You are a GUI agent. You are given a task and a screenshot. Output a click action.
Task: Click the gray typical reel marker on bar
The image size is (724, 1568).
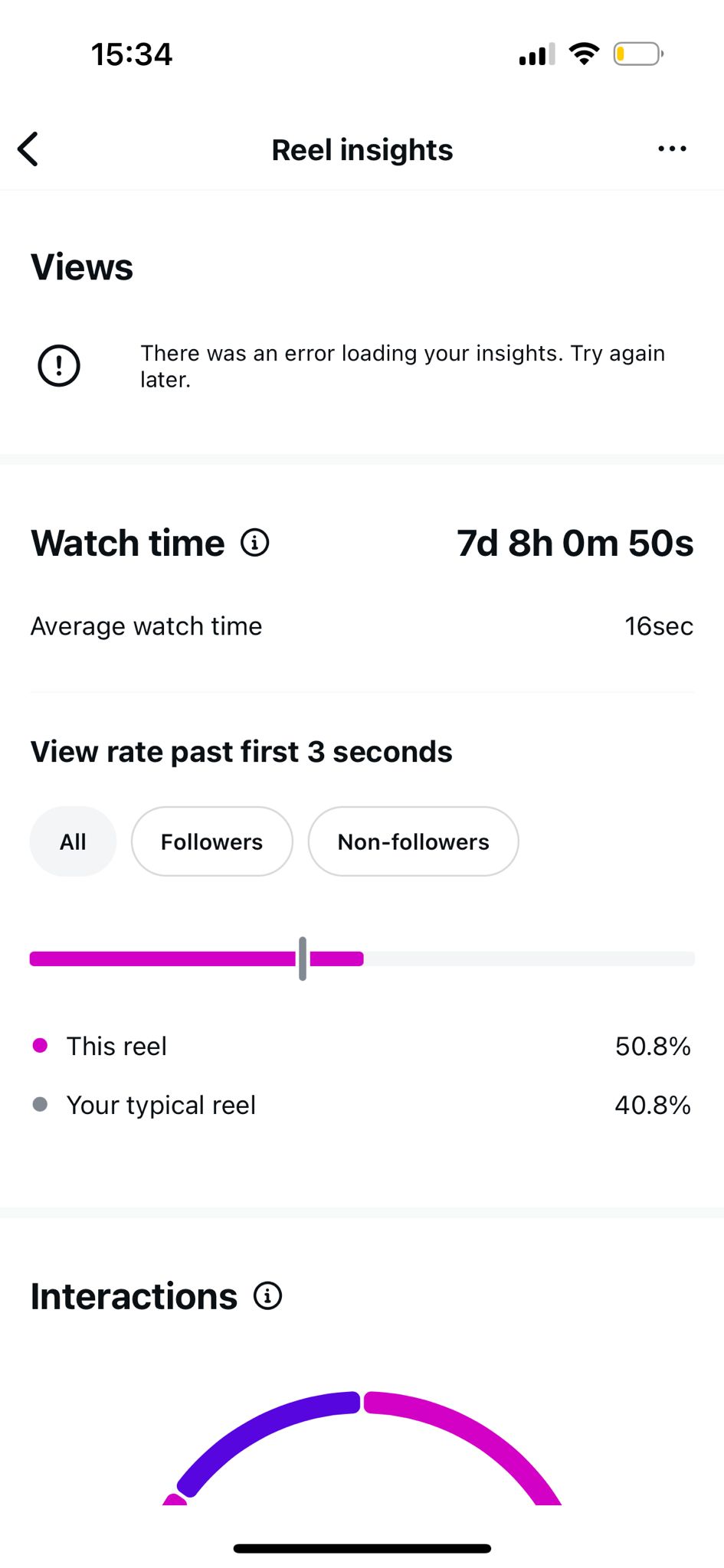pyautogui.click(x=303, y=959)
